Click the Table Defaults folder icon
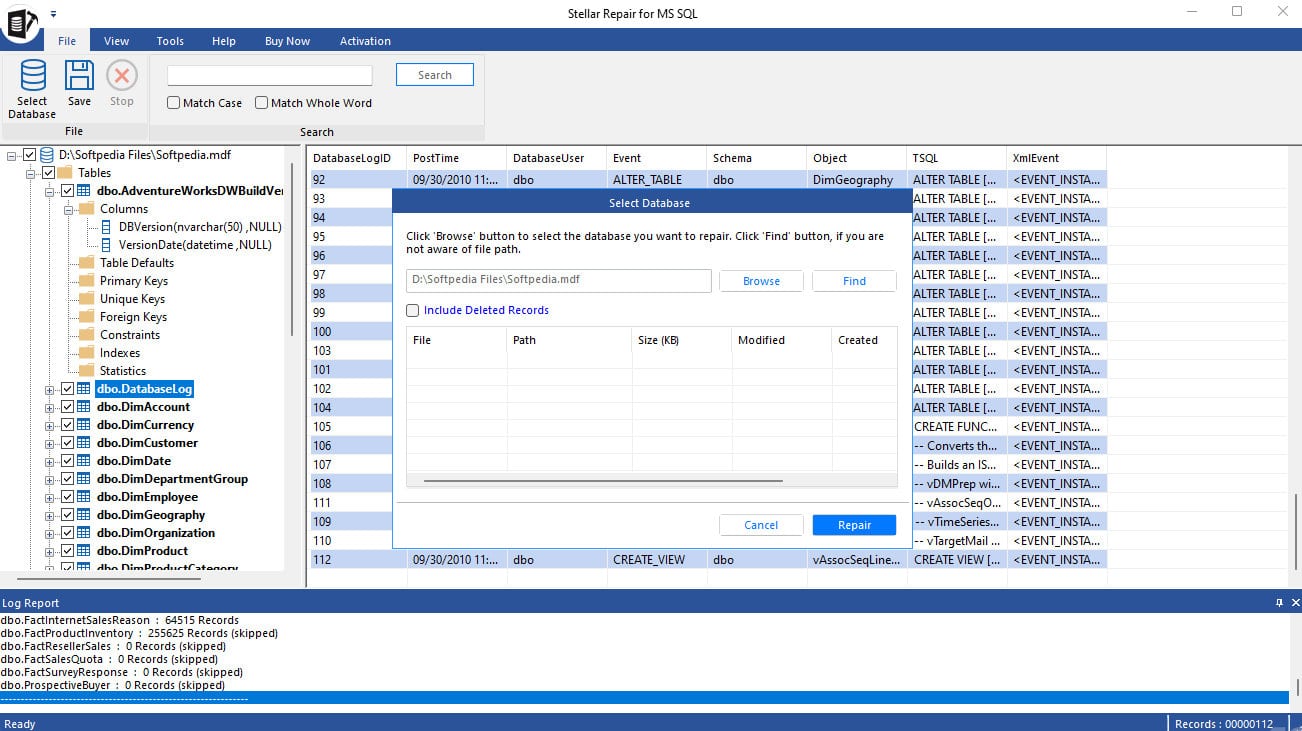 86,263
